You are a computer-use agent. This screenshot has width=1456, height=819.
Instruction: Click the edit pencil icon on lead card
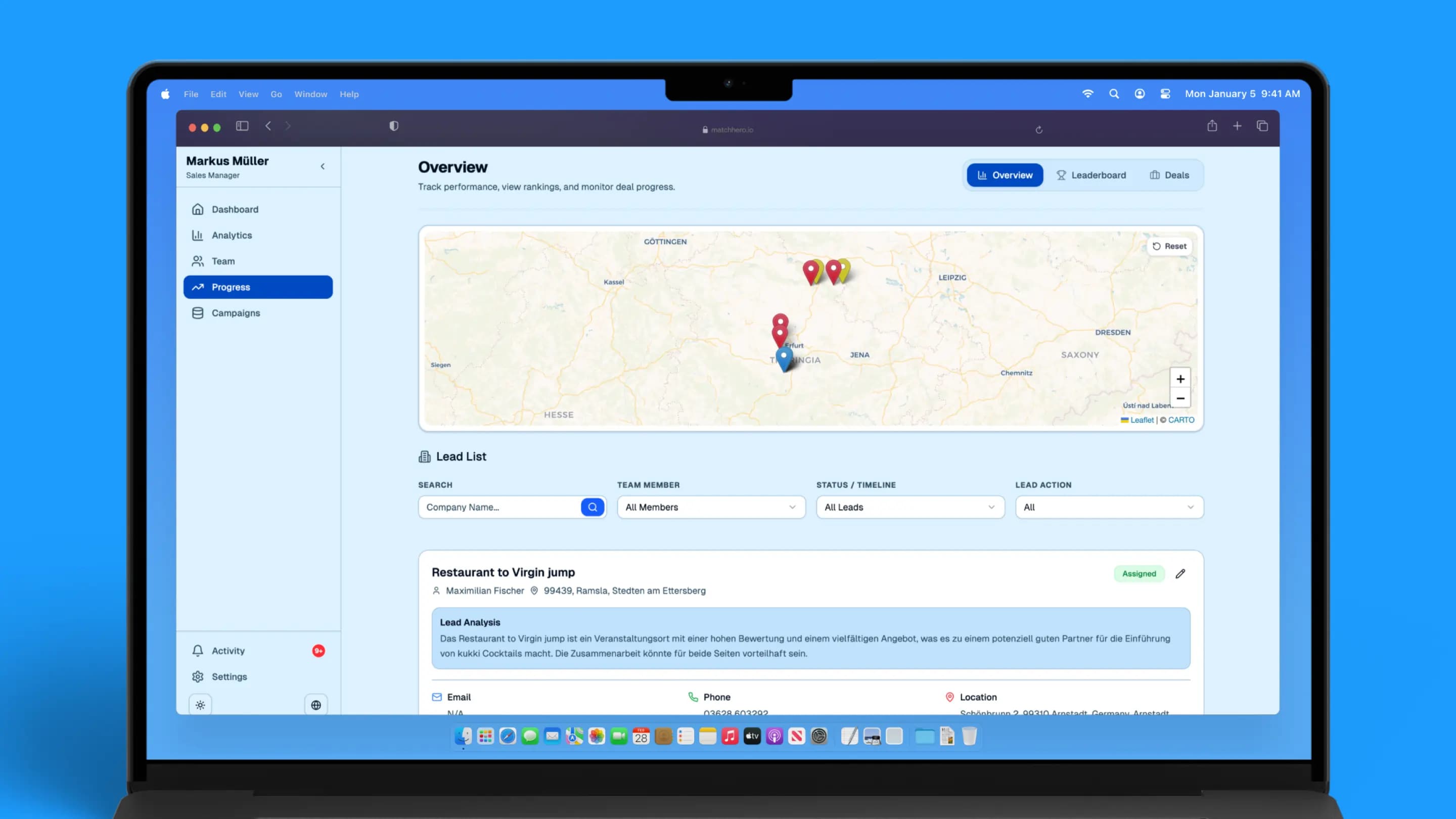click(1180, 574)
